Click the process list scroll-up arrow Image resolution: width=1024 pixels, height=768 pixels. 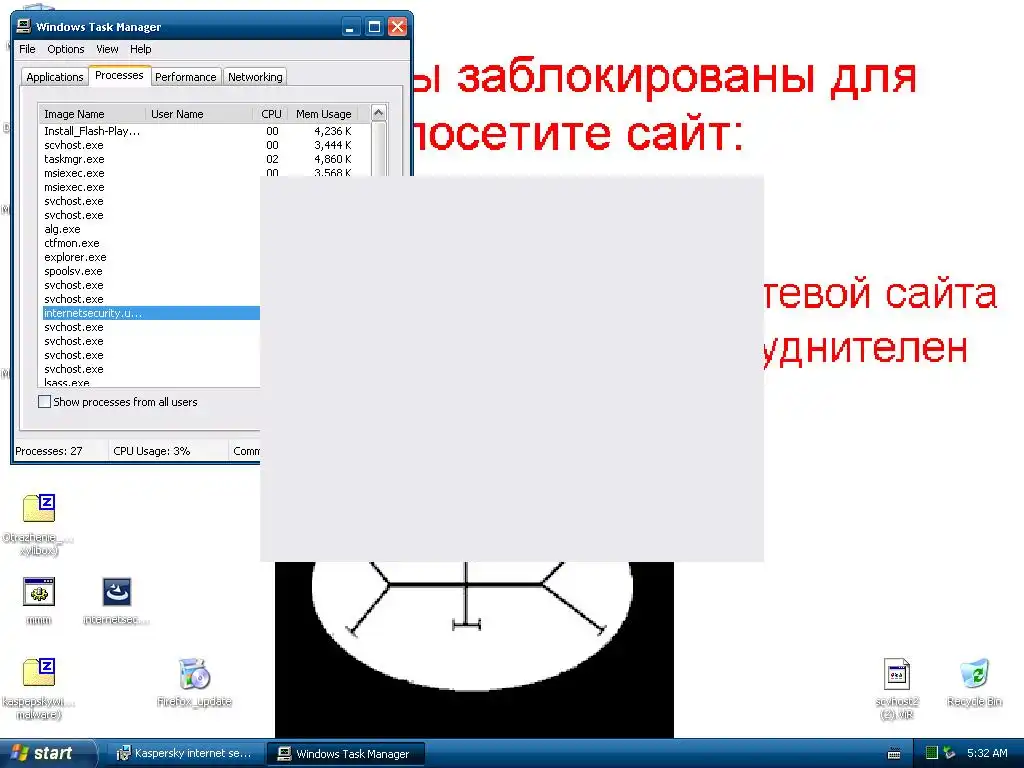pos(379,113)
